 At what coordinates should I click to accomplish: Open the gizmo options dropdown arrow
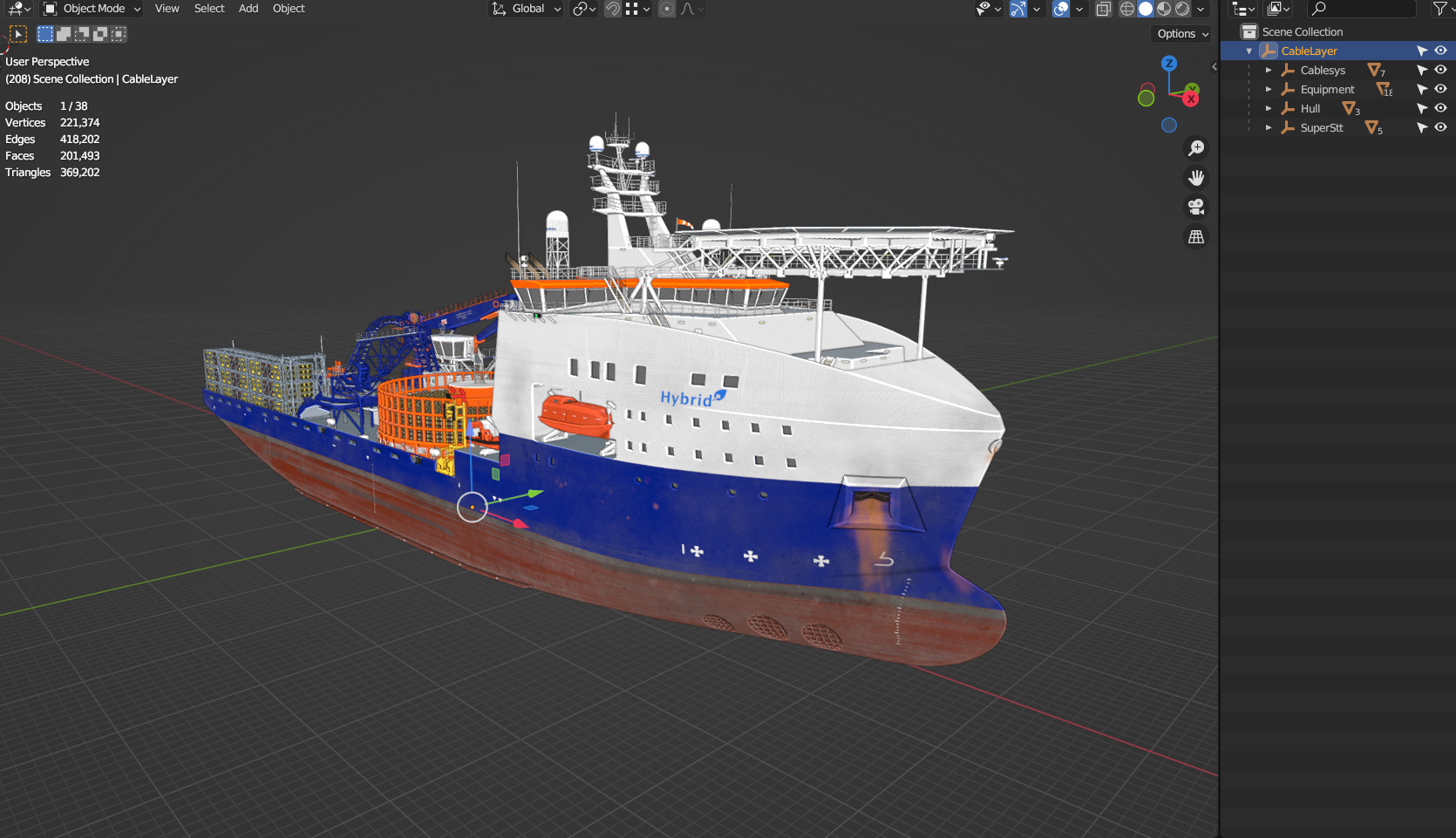1037,9
